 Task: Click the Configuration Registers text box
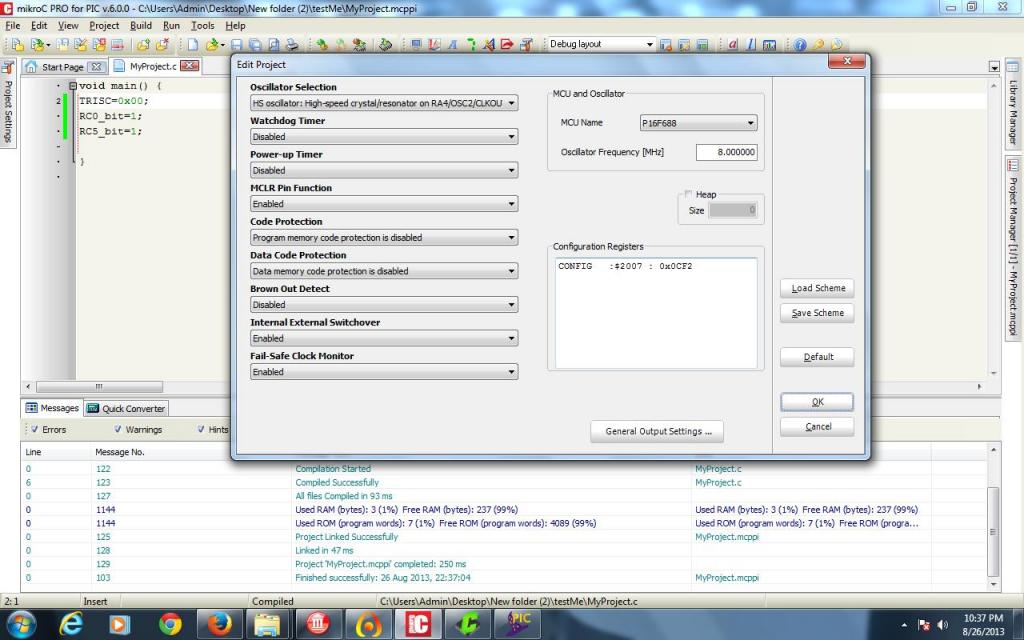(x=656, y=313)
